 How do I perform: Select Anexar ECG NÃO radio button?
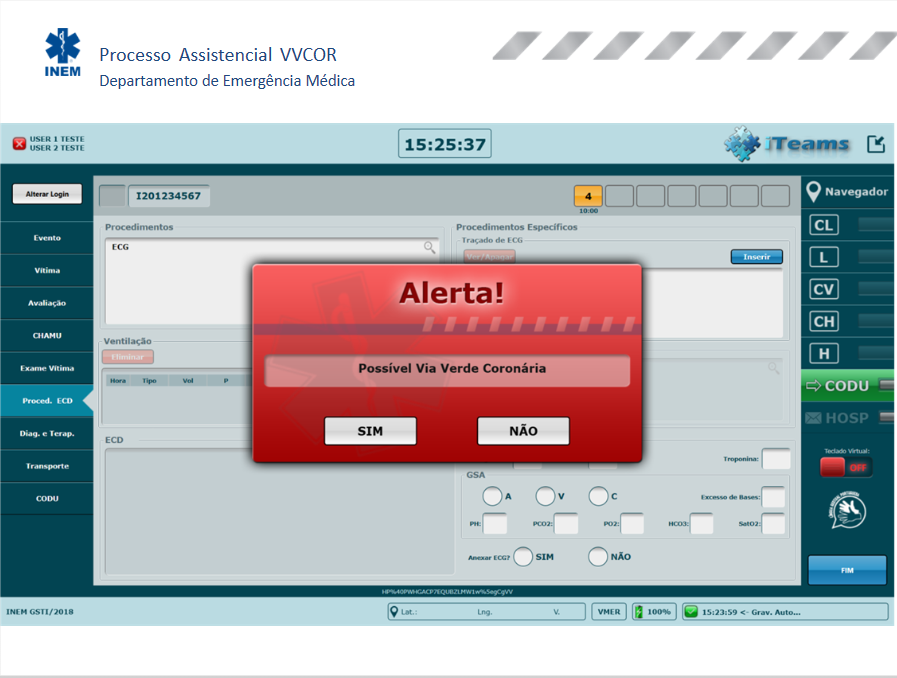(598, 557)
